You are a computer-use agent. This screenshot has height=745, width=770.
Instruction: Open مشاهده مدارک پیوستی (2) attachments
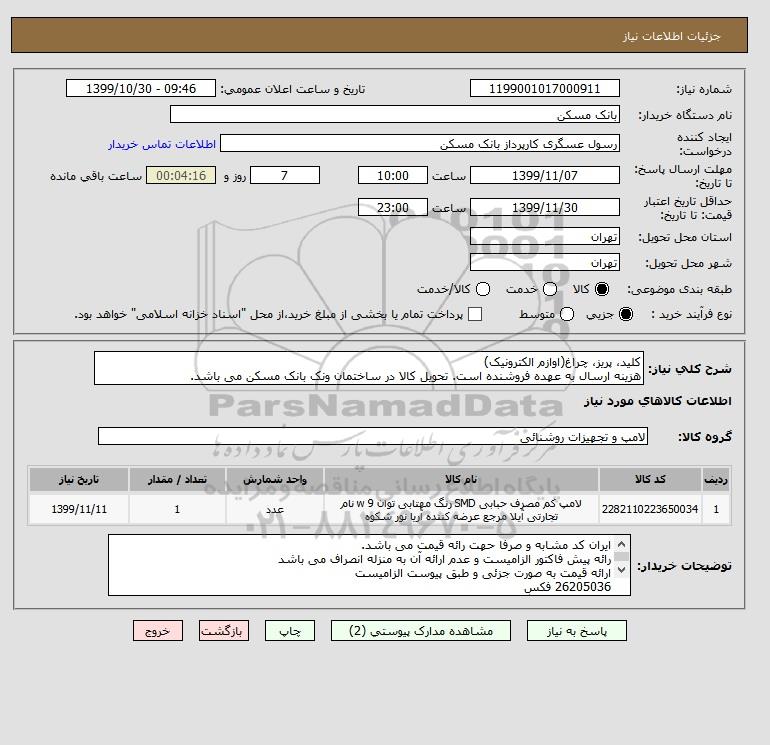point(421,631)
